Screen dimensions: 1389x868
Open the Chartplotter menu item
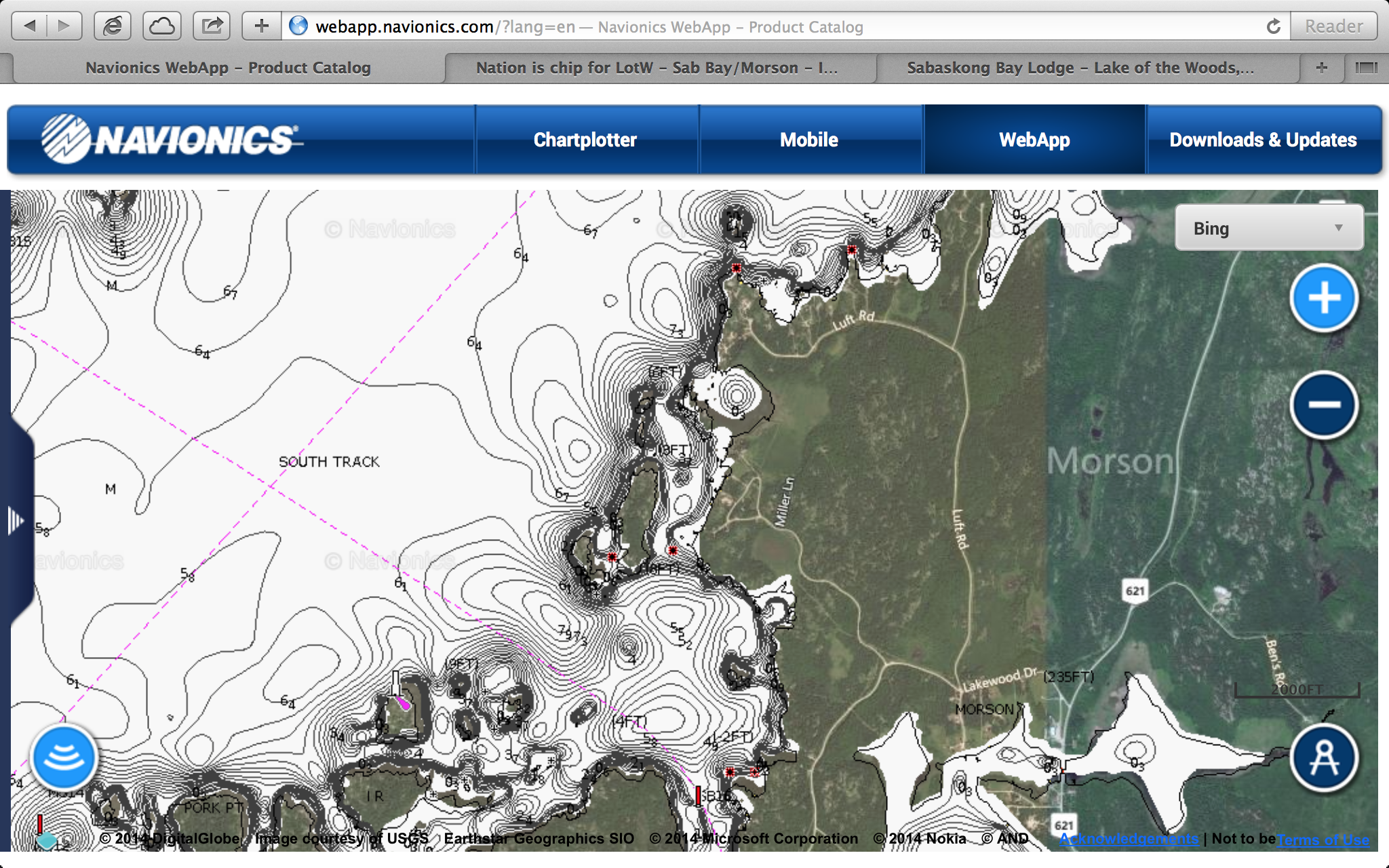[585, 140]
